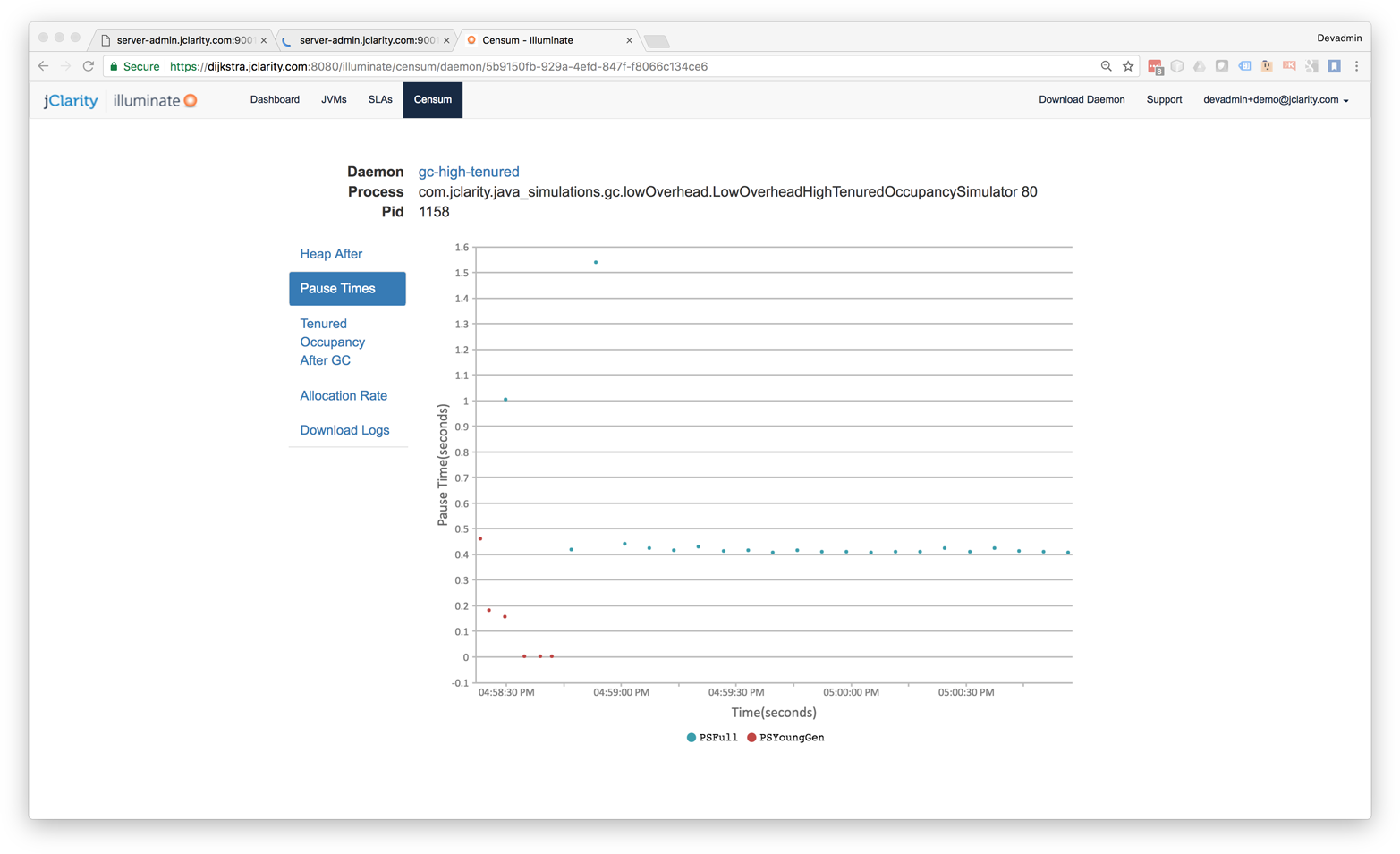Open the gc-high-tenured daemon link
The image size is (1400, 854).
click(469, 172)
